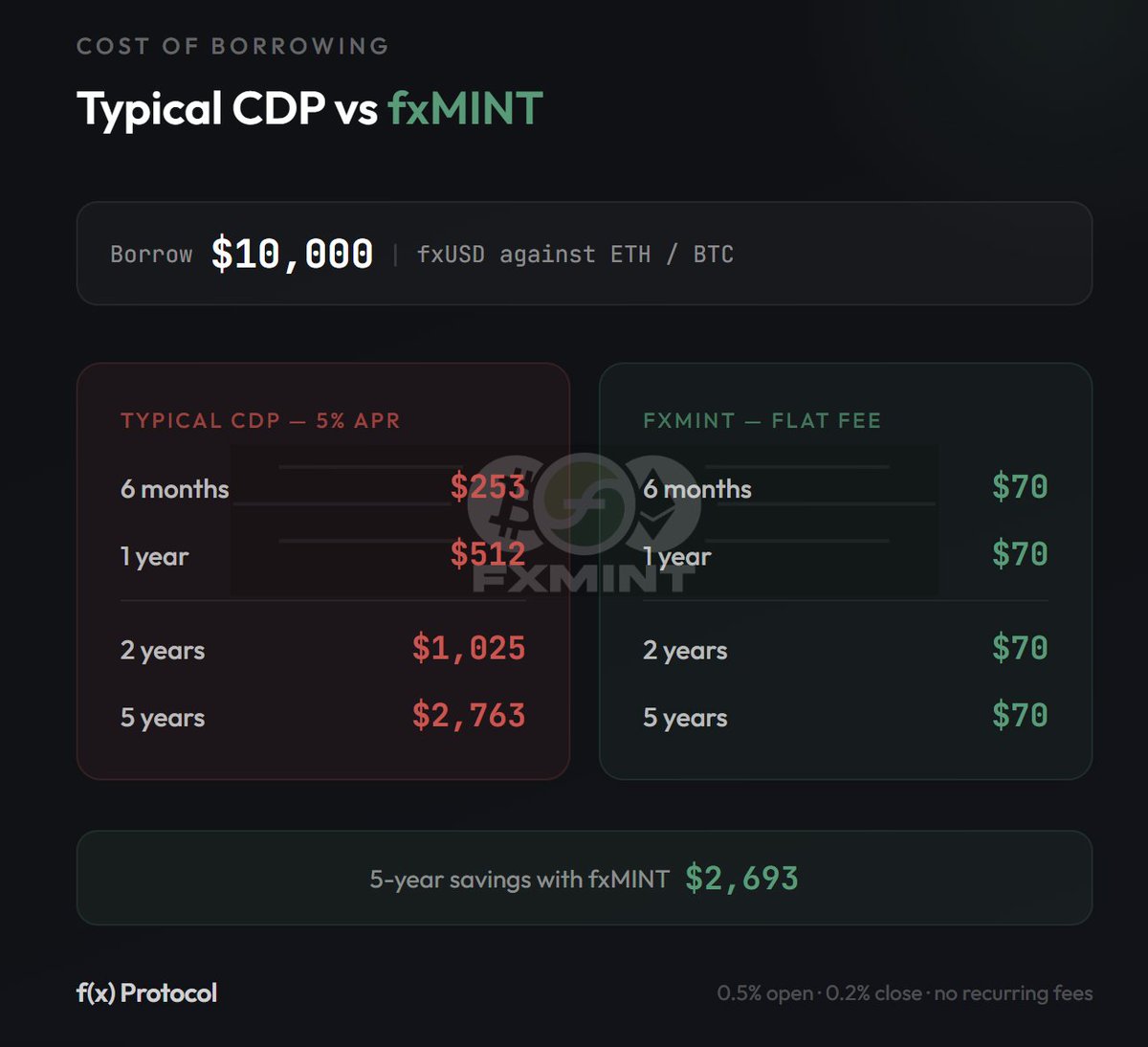
Task: Click the green fxMINT title word
Action: (465, 108)
